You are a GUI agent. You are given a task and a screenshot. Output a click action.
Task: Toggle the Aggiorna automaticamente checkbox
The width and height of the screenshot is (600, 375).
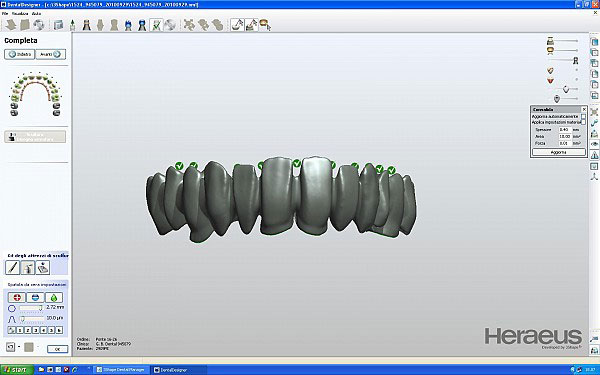pyautogui.click(x=583, y=116)
